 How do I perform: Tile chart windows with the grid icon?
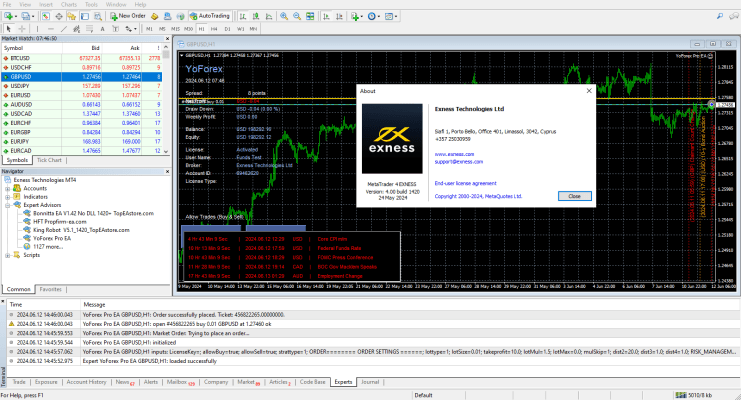[310, 16]
